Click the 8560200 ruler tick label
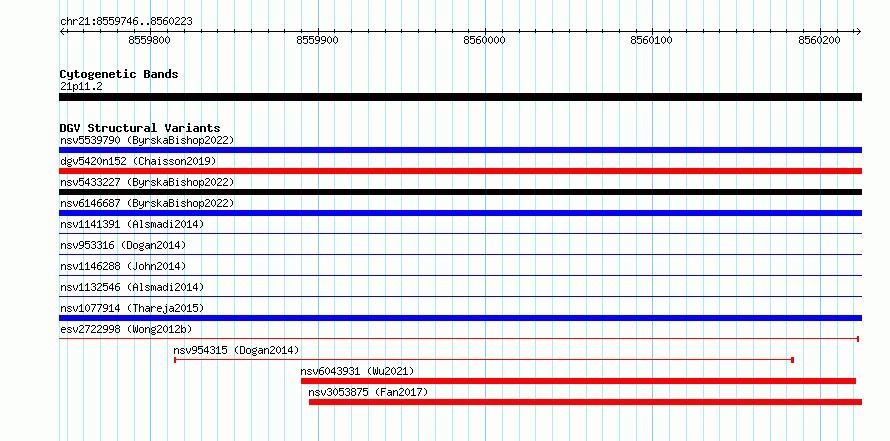890x441 pixels. tap(819, 40)
